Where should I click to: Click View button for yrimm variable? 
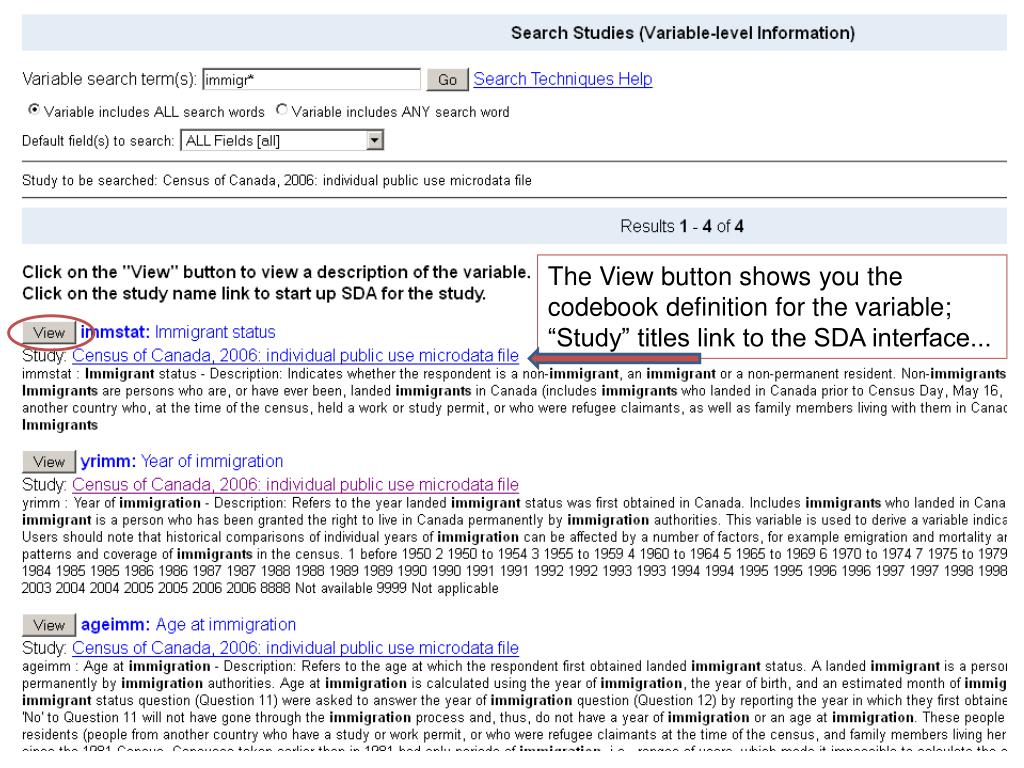49,462
